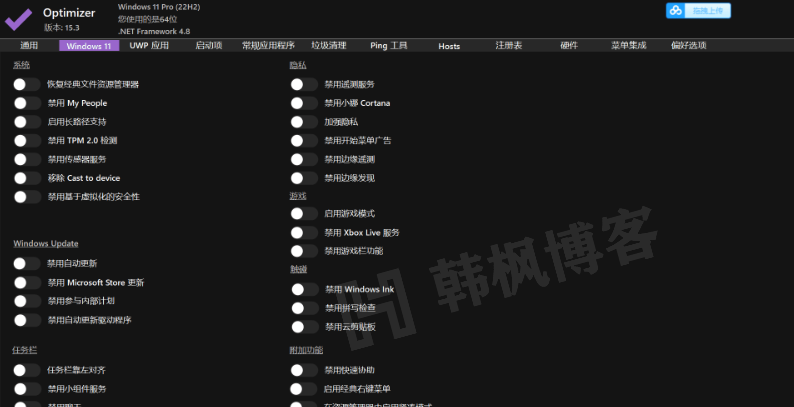The width and height of the screenshot is (794, 407).
Task: Toggle 禁用 TPM 2.0 检测 switch
Action: 27,140
